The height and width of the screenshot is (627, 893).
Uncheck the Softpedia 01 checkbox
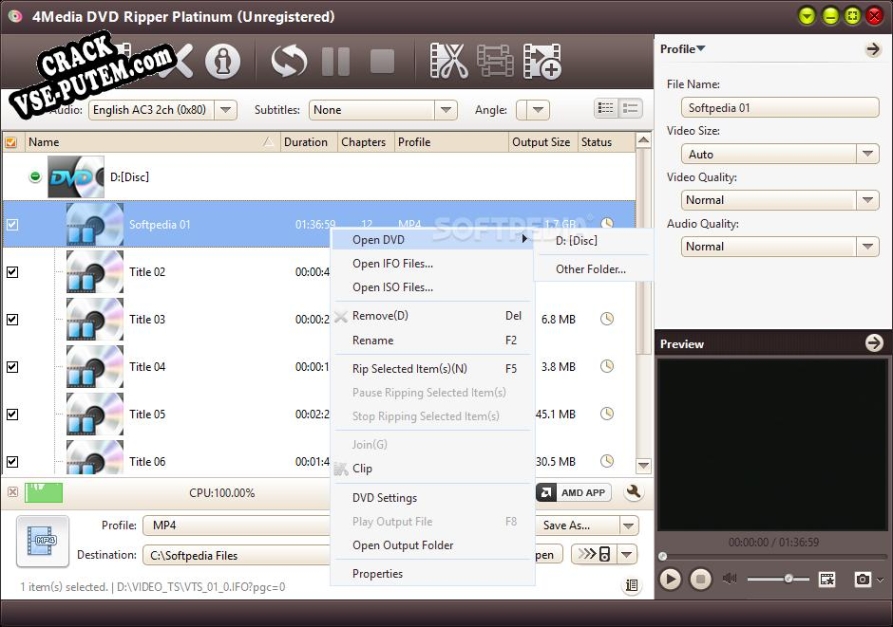click(12, 224)
